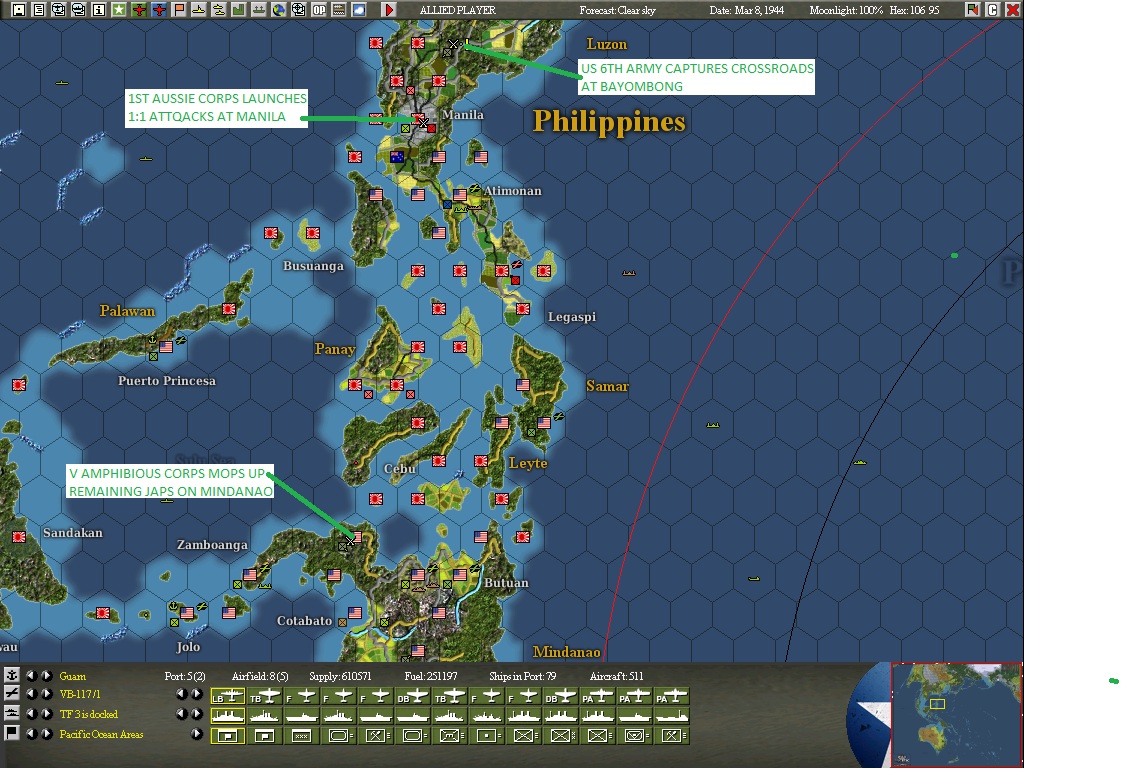Image resolution: width=1137 pixels, height=774 pixels.
Task: Page air group icons row right
Action: coord(197,693)
